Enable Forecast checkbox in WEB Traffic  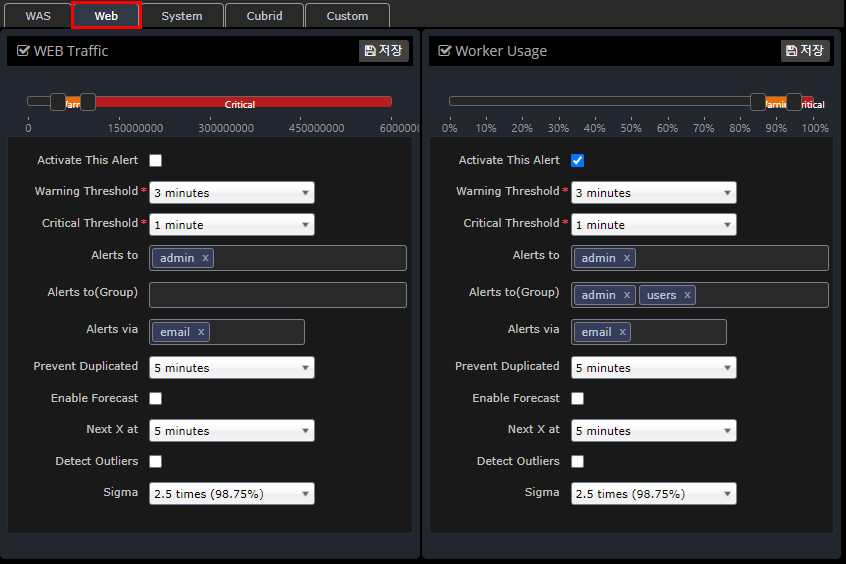click(155, 398)
